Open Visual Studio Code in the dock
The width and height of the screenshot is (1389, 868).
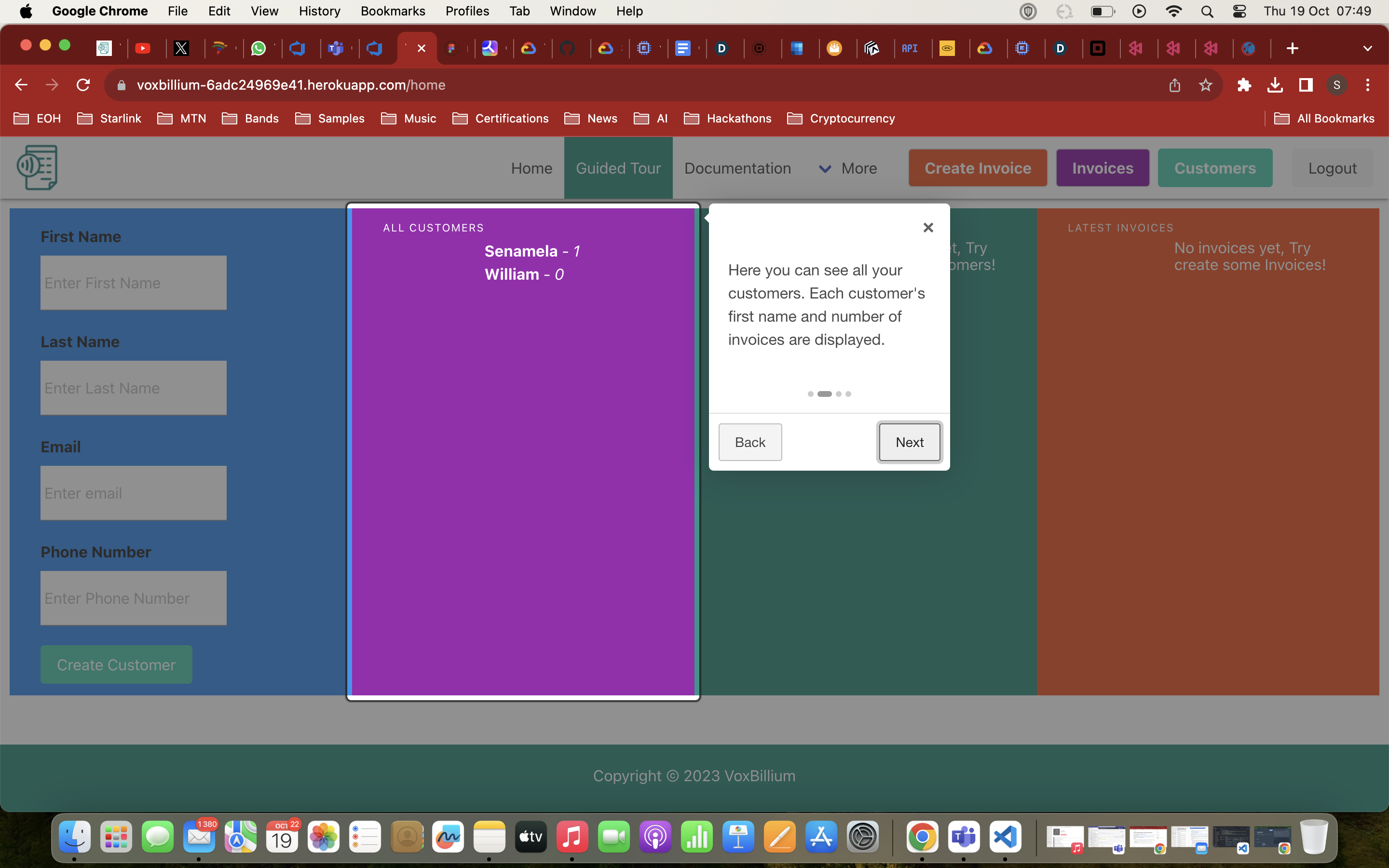pos(1005,837)
